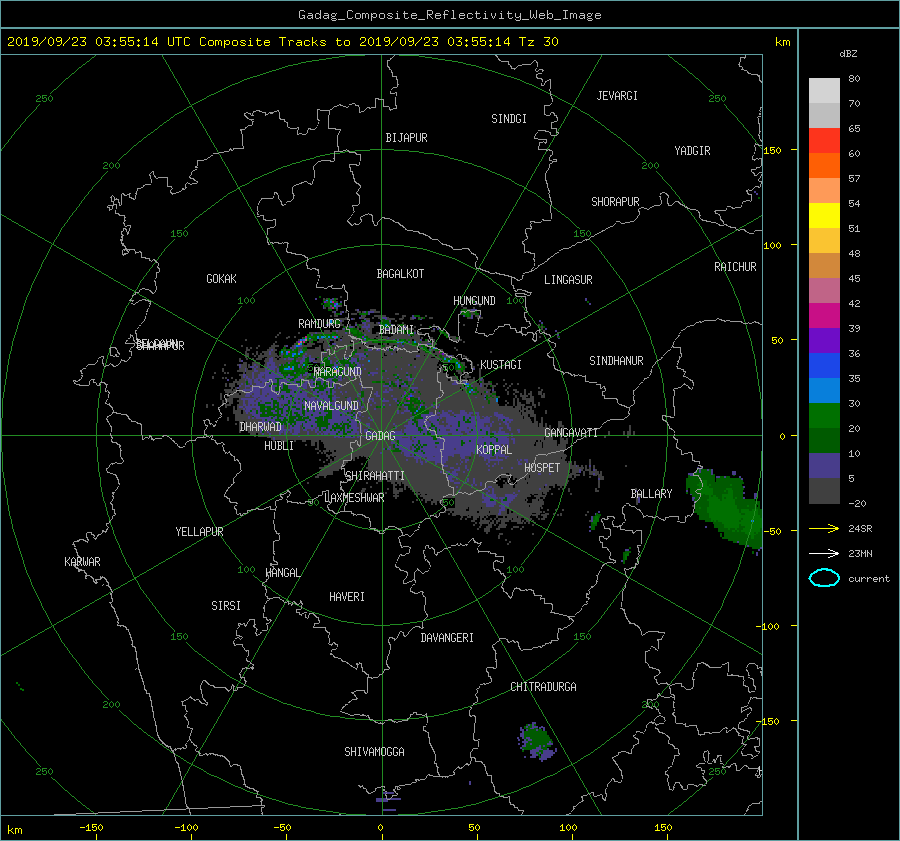Select the purple 39-36 dBZ swatch
Screen dimensions: 900x841
tap(824, 340)
